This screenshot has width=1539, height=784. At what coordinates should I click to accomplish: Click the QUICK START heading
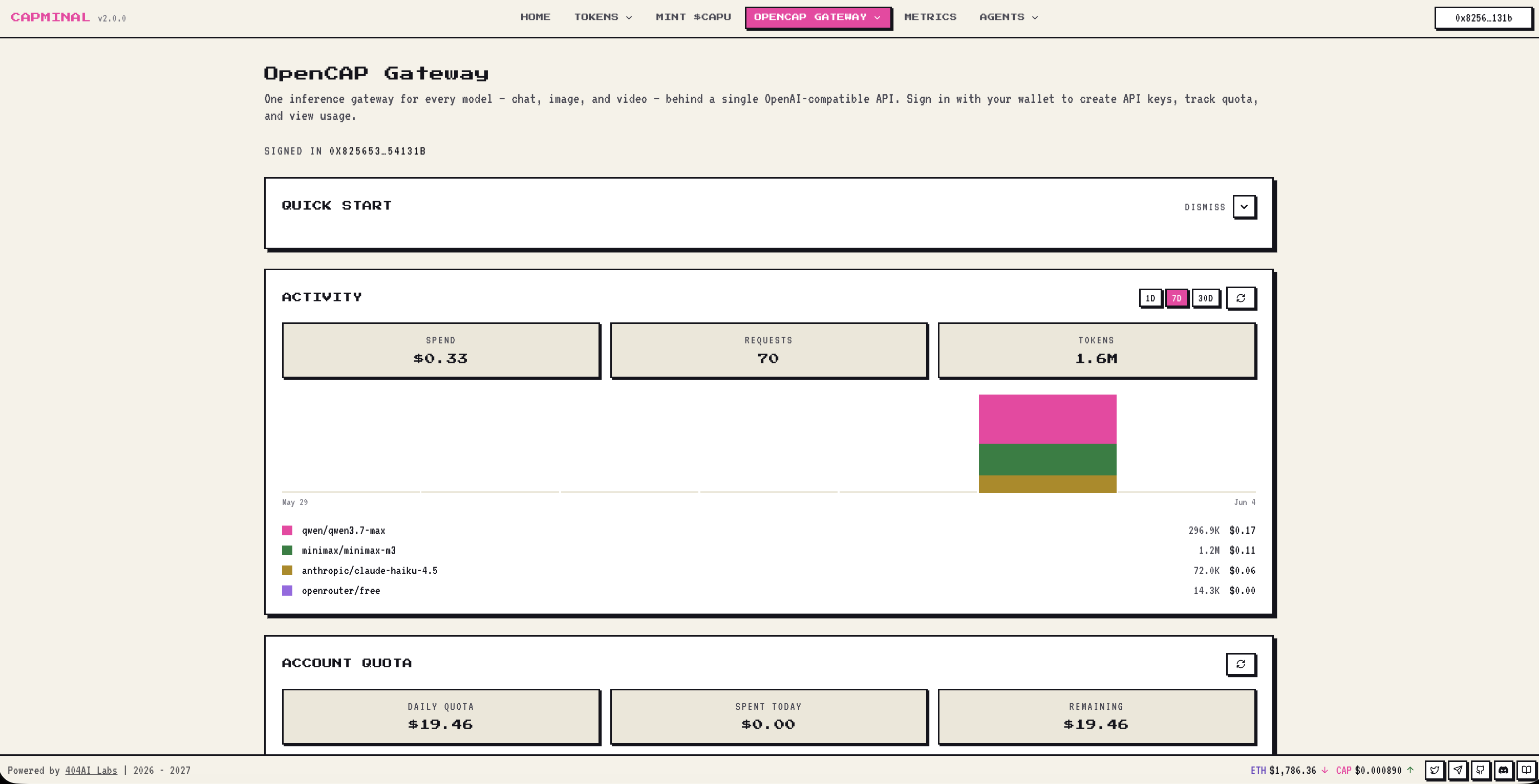(336, 205)
